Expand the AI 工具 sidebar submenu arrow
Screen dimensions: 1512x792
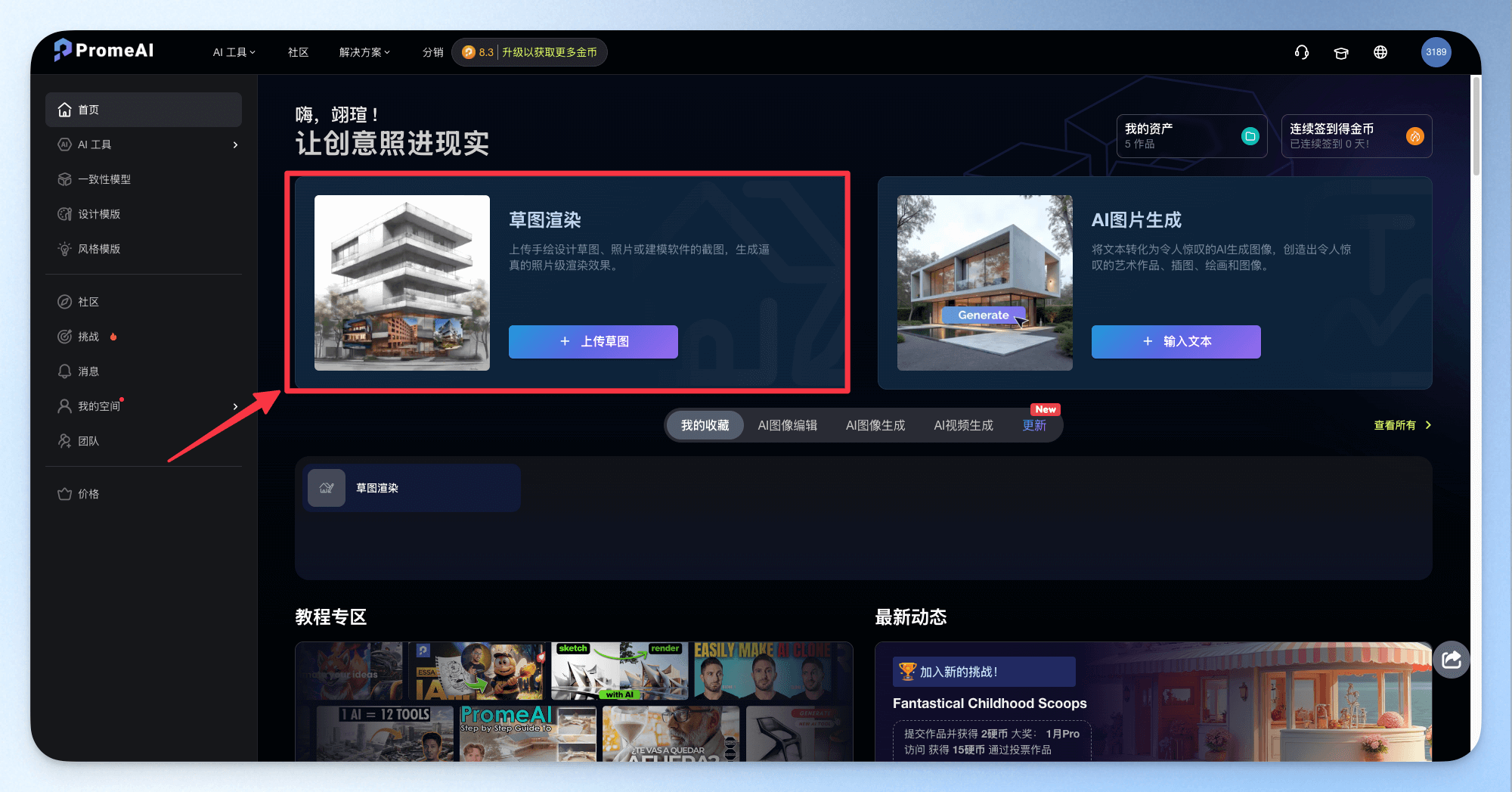pos(235,144)
